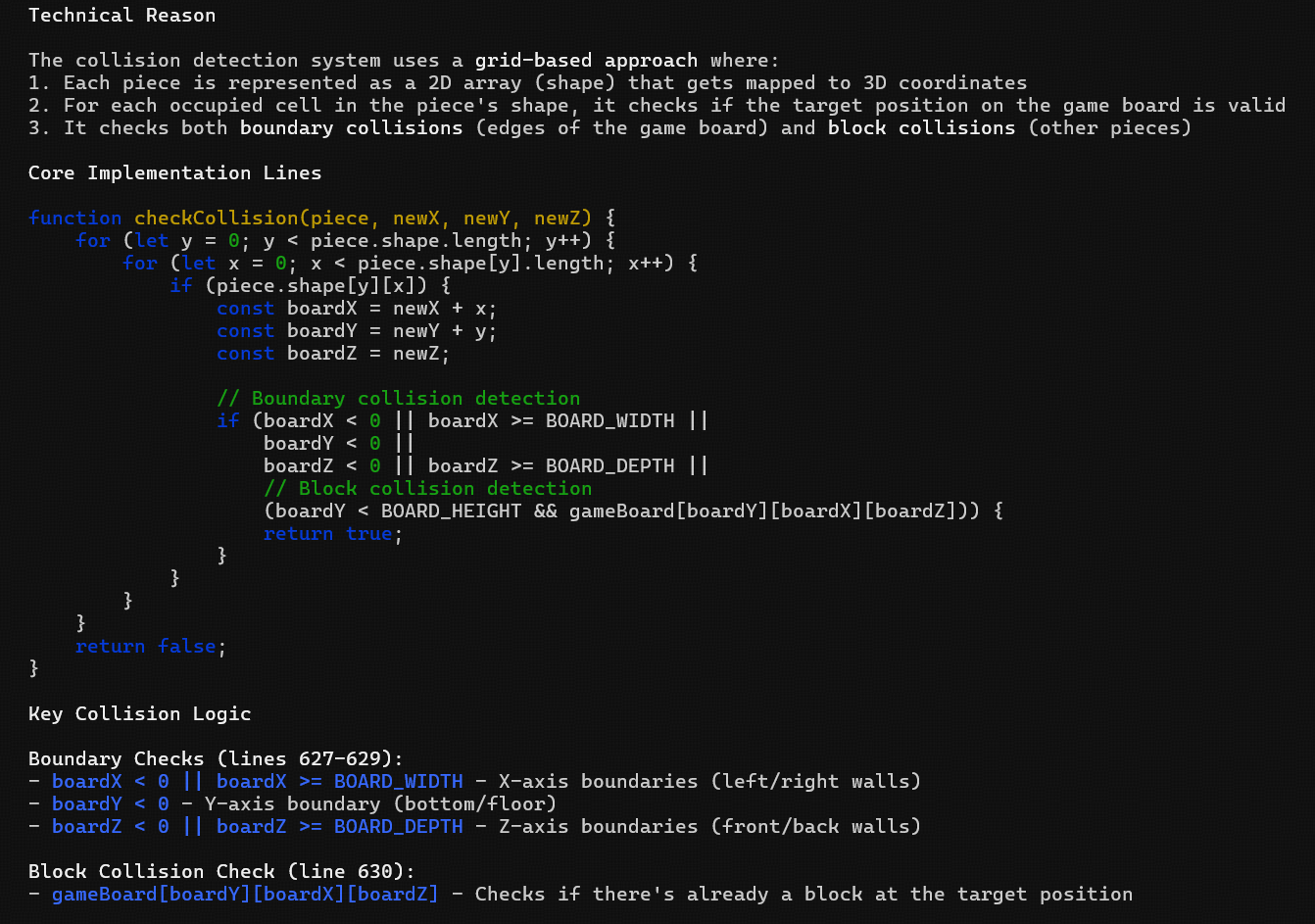The width and height of the screenshot is (1315, 924).
Task: Click the bold "grid-based approach" text
Action: (x=586, y=60)
